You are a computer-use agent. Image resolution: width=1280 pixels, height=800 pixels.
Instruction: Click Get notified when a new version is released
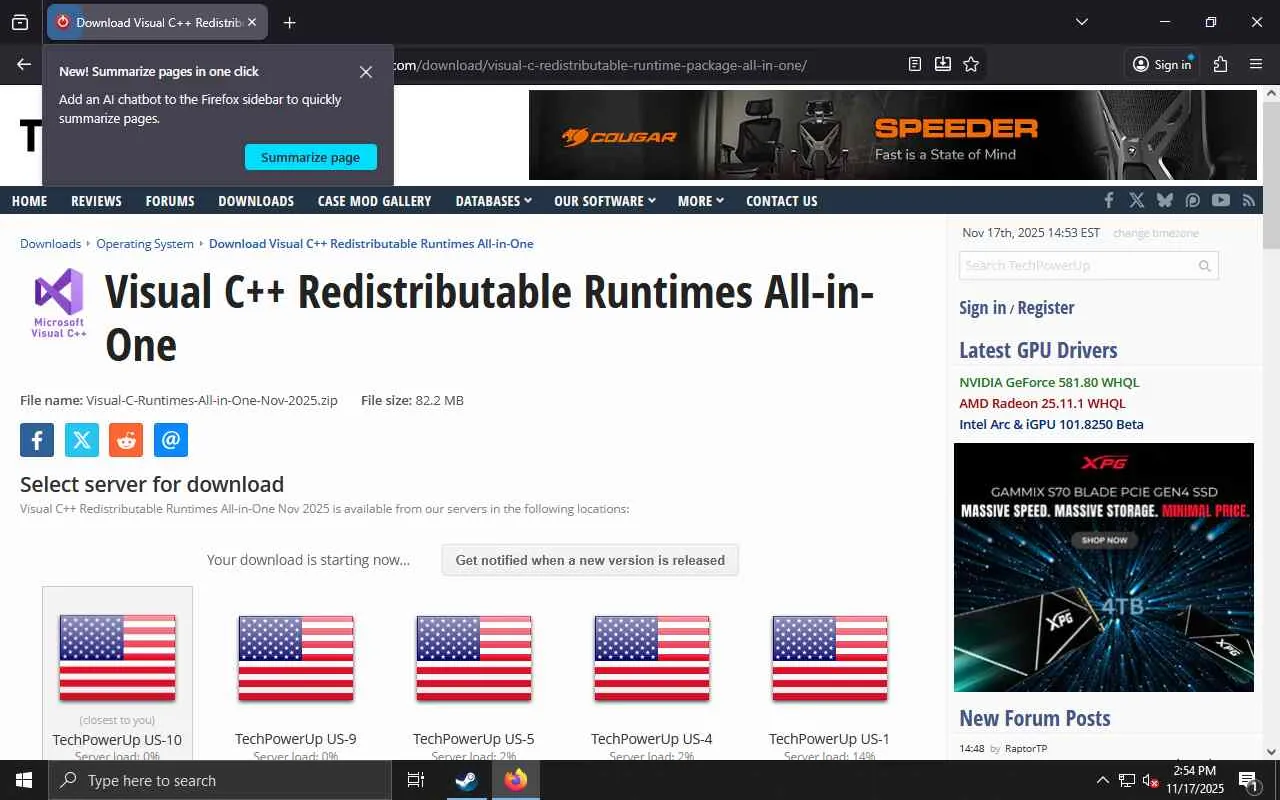click(590, 560)
